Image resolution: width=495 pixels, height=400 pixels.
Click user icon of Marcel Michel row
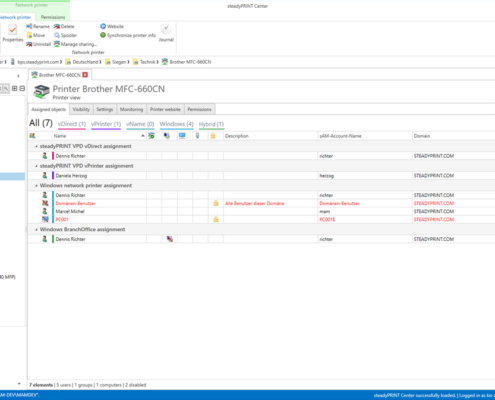(45, 211)
